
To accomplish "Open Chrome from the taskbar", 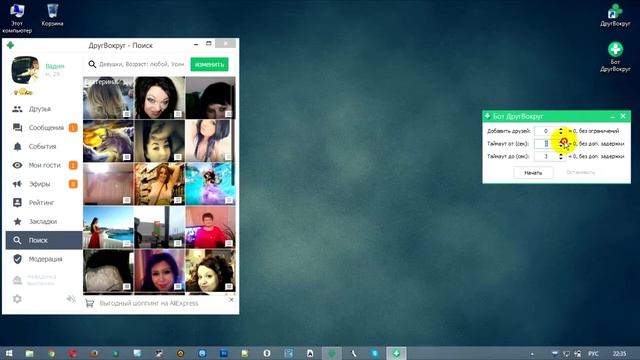I will (51, 353).
